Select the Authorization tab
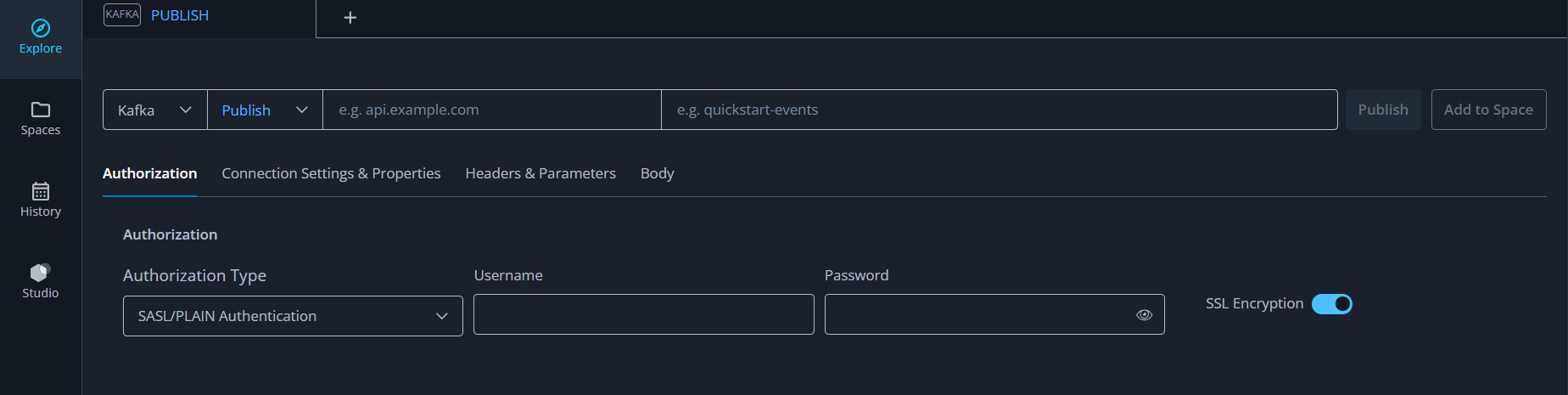The width and height of the screenshot is (1568, 395). 149,173
